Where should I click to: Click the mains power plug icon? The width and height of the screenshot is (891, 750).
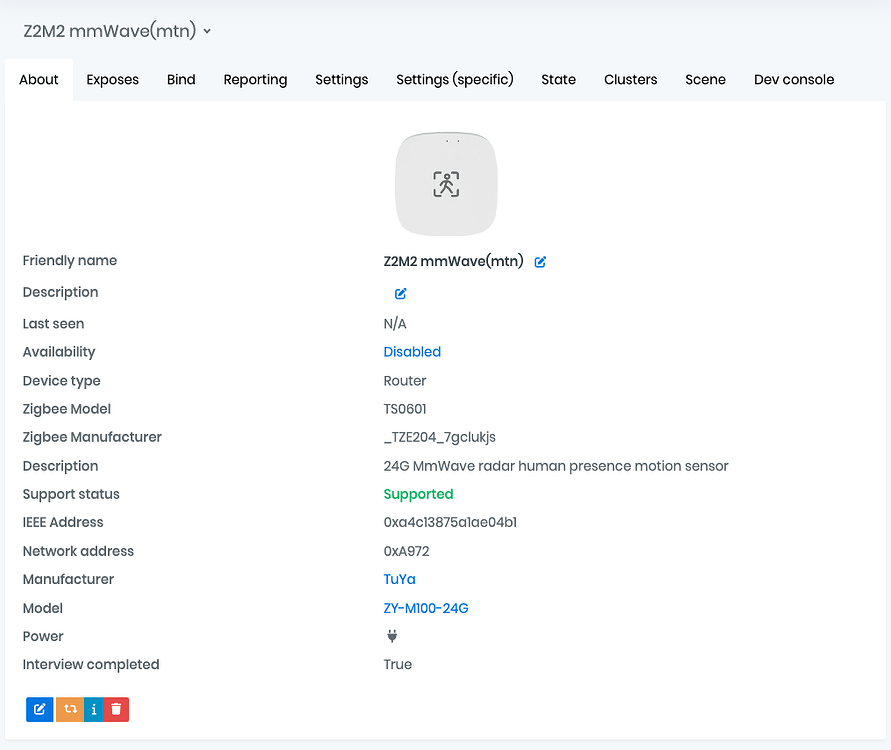pyautogui.click(x=392, y=636)
